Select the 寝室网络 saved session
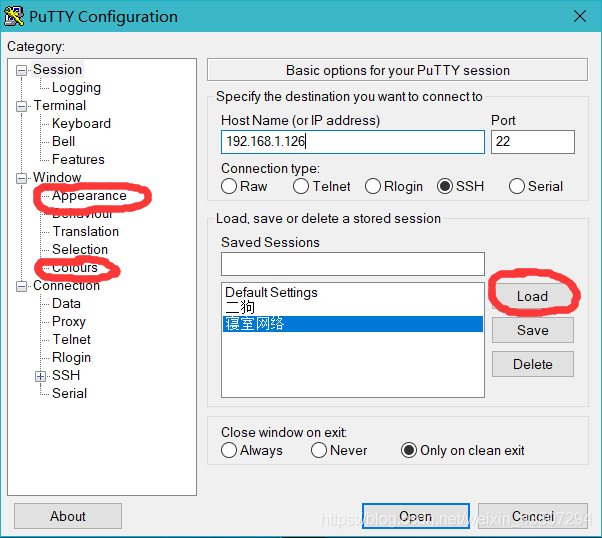 tap(352, 324)
